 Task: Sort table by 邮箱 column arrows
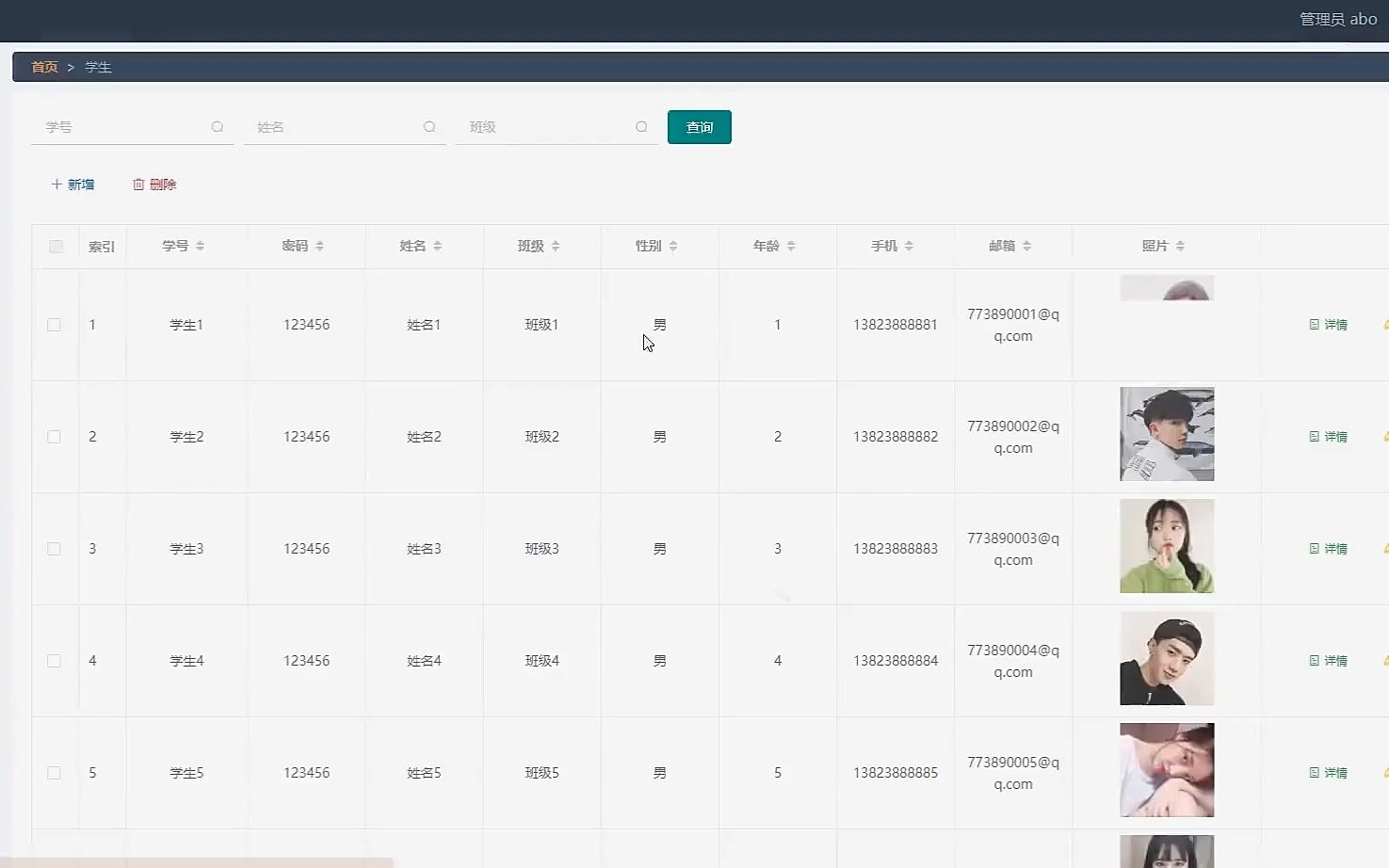(1026, 246)
